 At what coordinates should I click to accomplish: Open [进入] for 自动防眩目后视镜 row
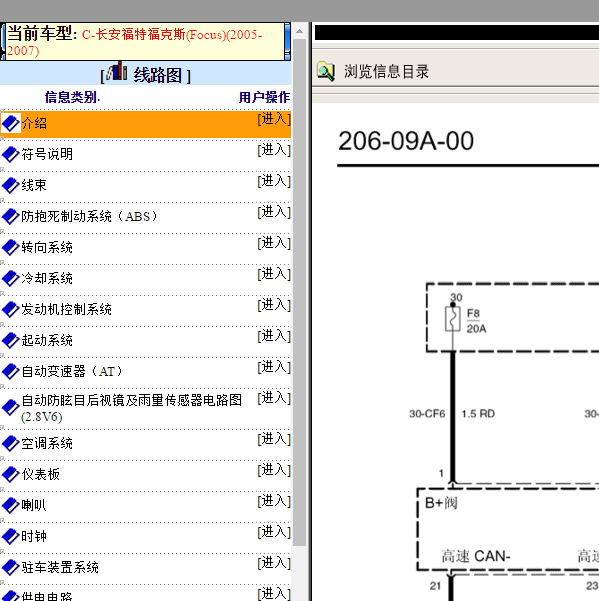point(274,398)
